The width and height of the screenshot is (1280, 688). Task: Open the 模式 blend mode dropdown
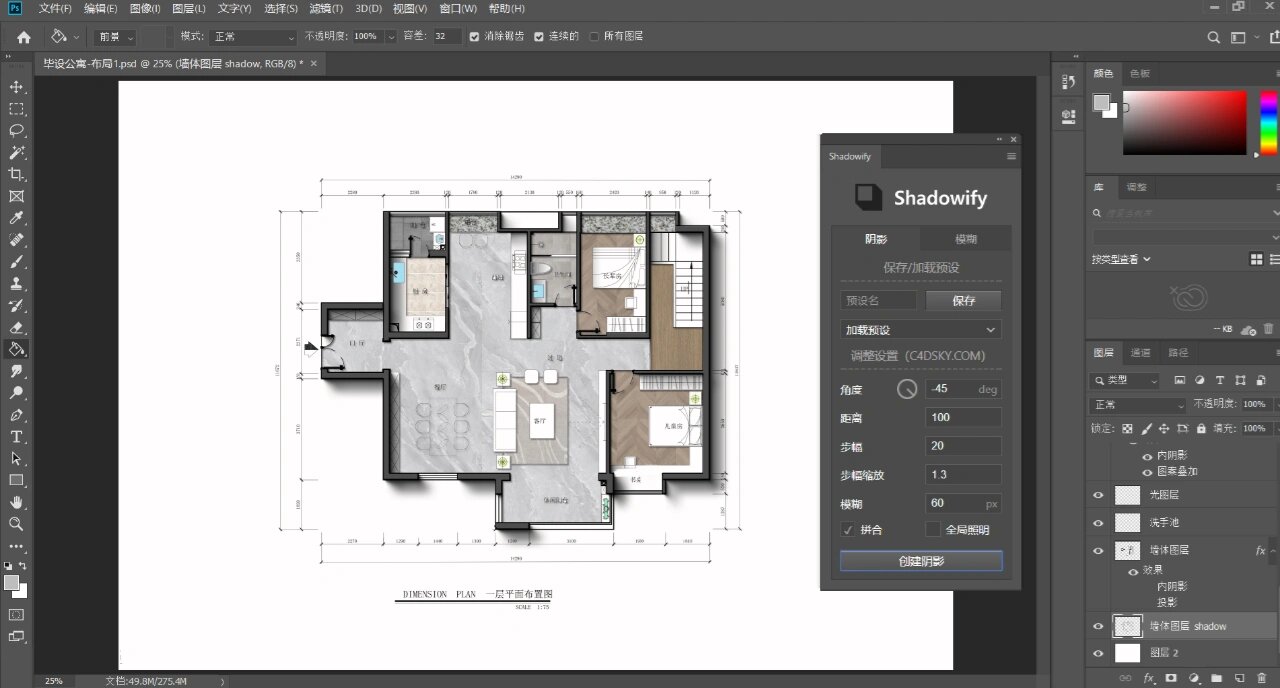pyautogui.click(x=252, y=37)
